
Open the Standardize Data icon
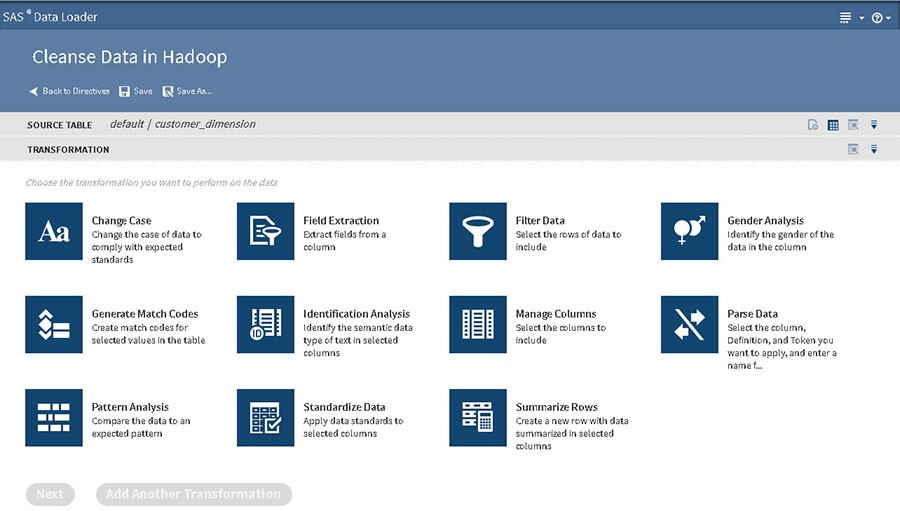coord(266,417)
